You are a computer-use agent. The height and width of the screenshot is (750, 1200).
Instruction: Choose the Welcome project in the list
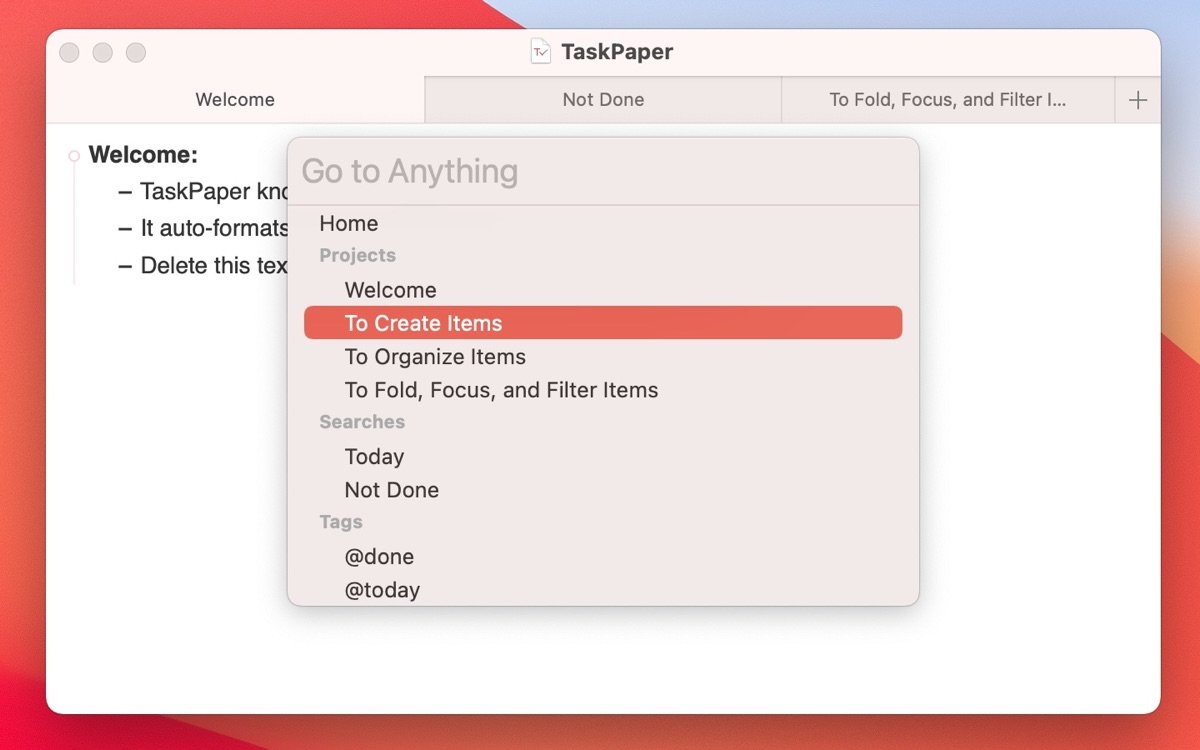point(391,290)
